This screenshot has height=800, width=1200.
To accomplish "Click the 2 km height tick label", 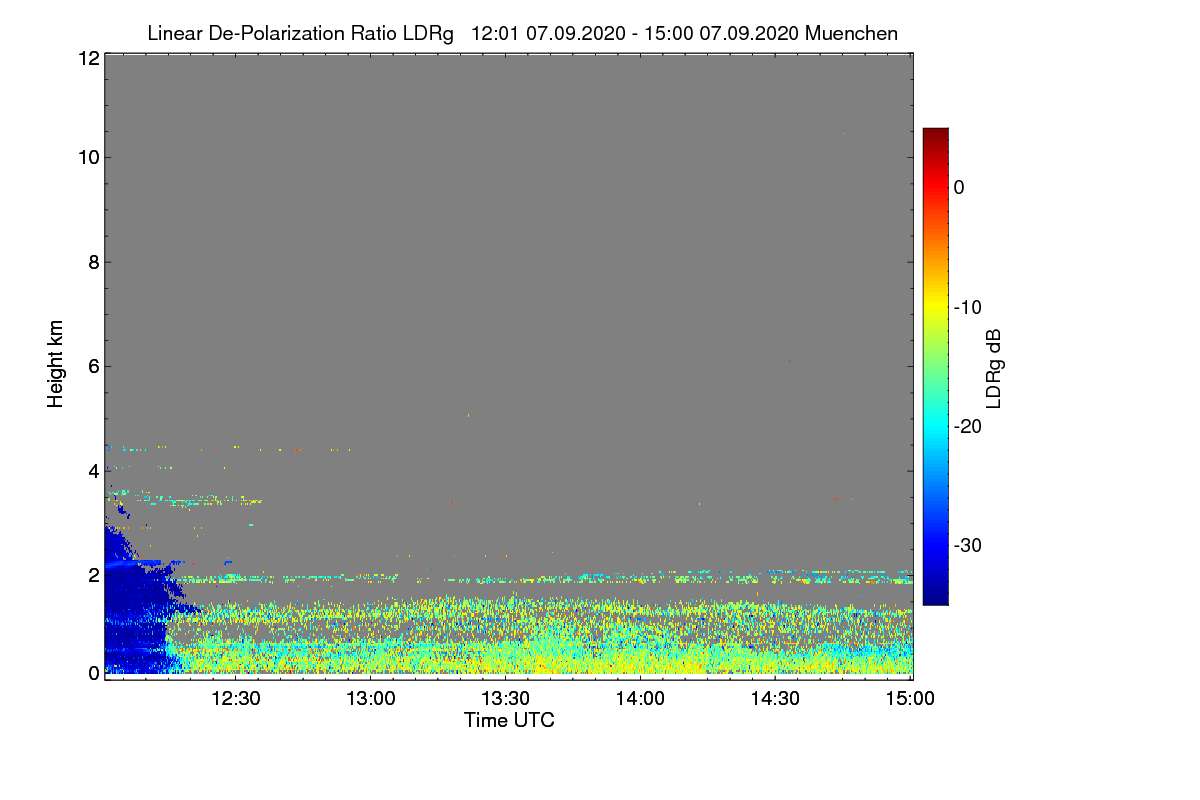I will (91, 574).
